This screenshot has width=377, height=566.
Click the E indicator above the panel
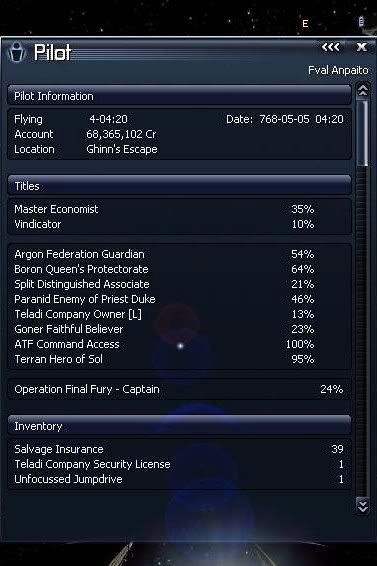tap(305, 24)
